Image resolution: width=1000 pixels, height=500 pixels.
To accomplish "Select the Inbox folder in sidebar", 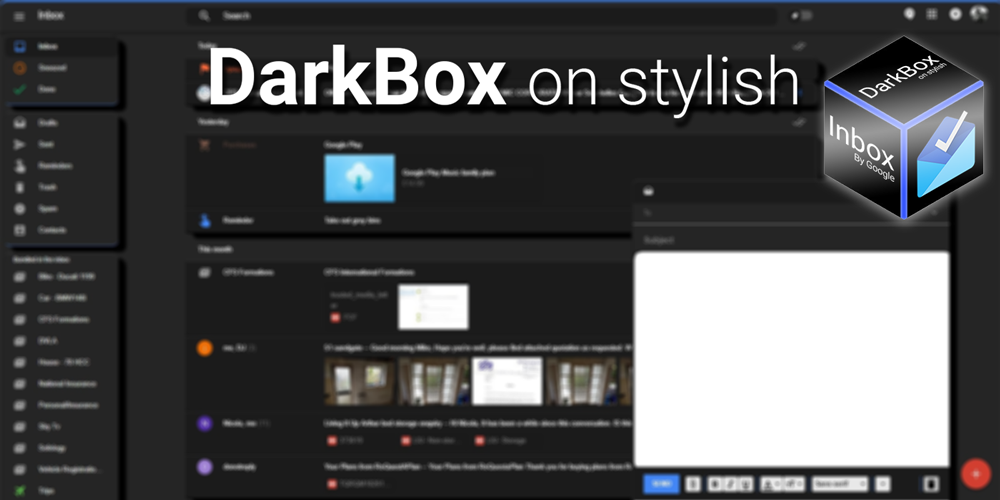I will tap(62, 47).
